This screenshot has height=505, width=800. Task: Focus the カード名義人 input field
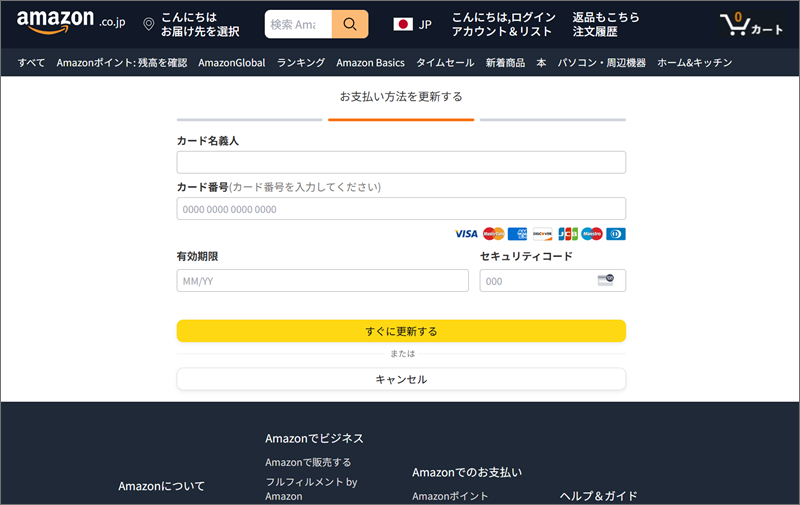point(401,162)
